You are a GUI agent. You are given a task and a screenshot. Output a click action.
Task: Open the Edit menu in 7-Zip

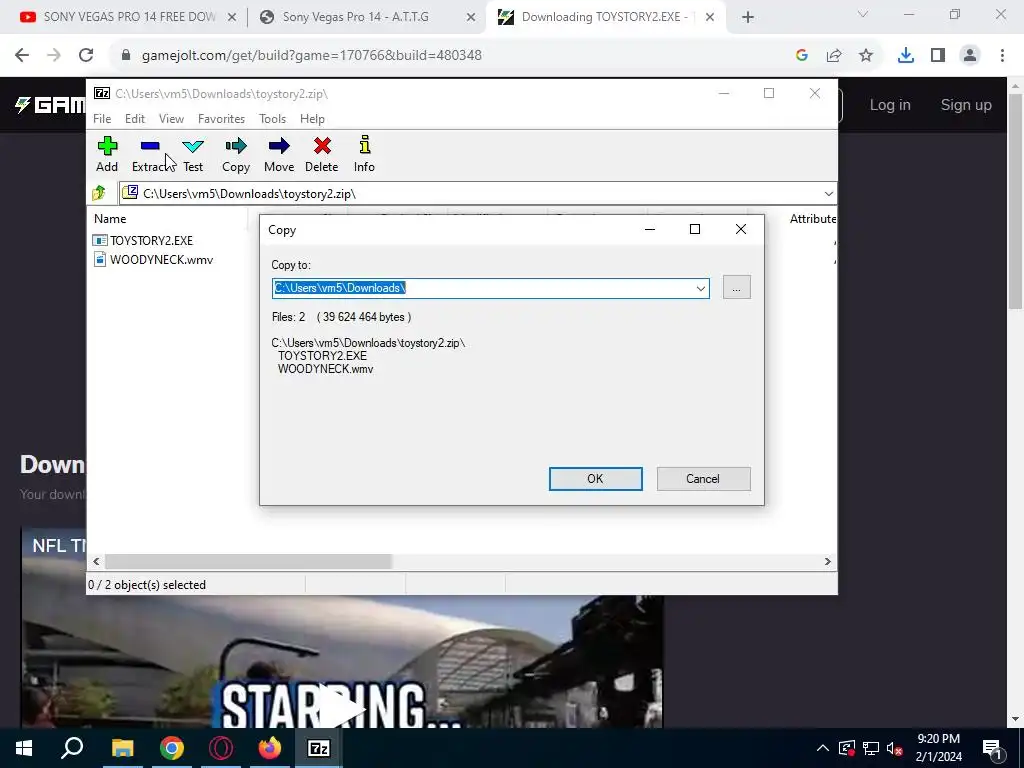click(x=135, y=119)
